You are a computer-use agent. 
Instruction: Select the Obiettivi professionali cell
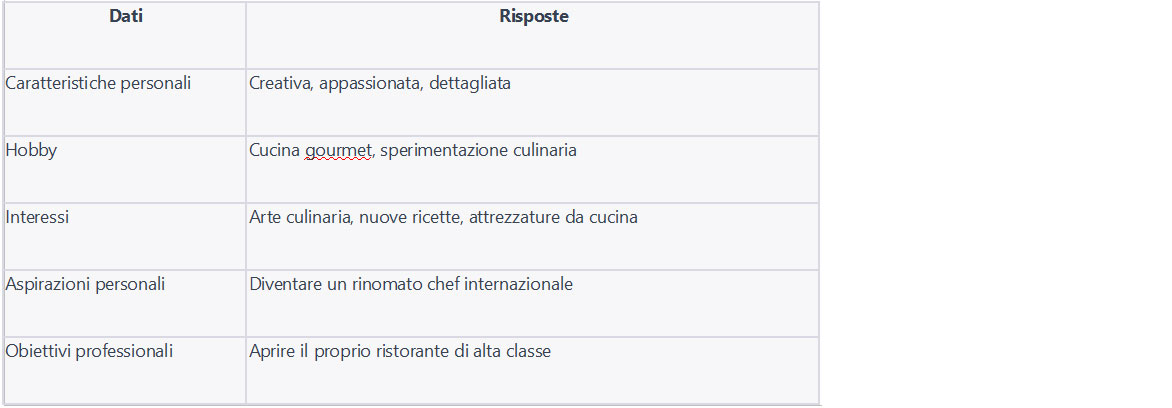pos(126,371)
